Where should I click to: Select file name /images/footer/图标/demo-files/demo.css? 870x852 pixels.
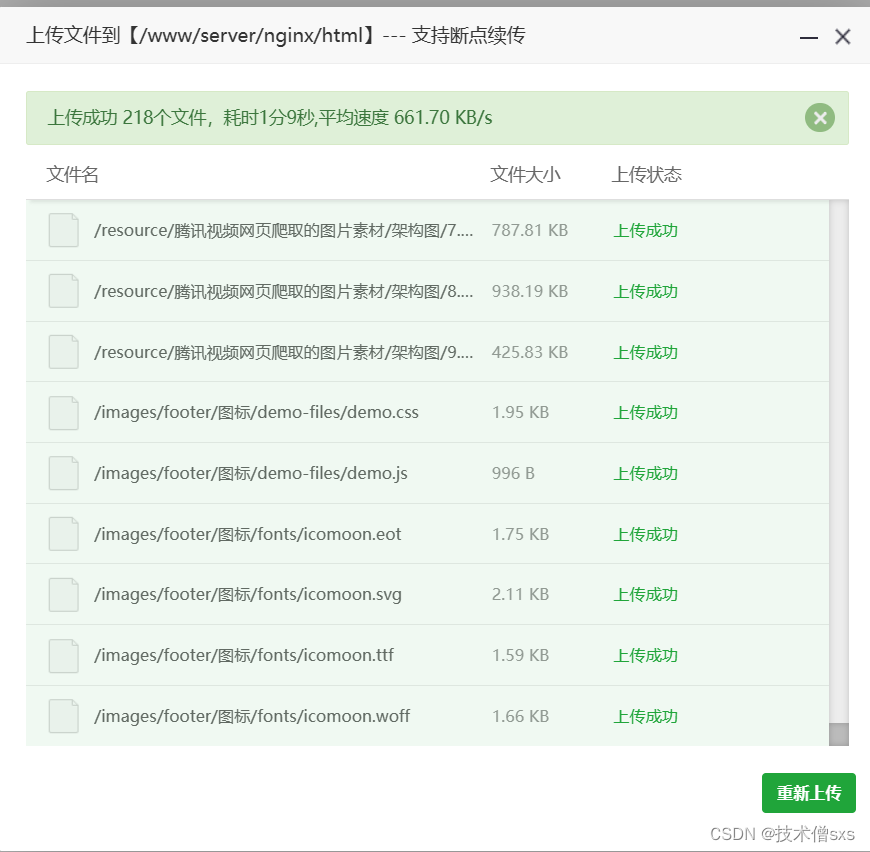(x=256, y=413)
